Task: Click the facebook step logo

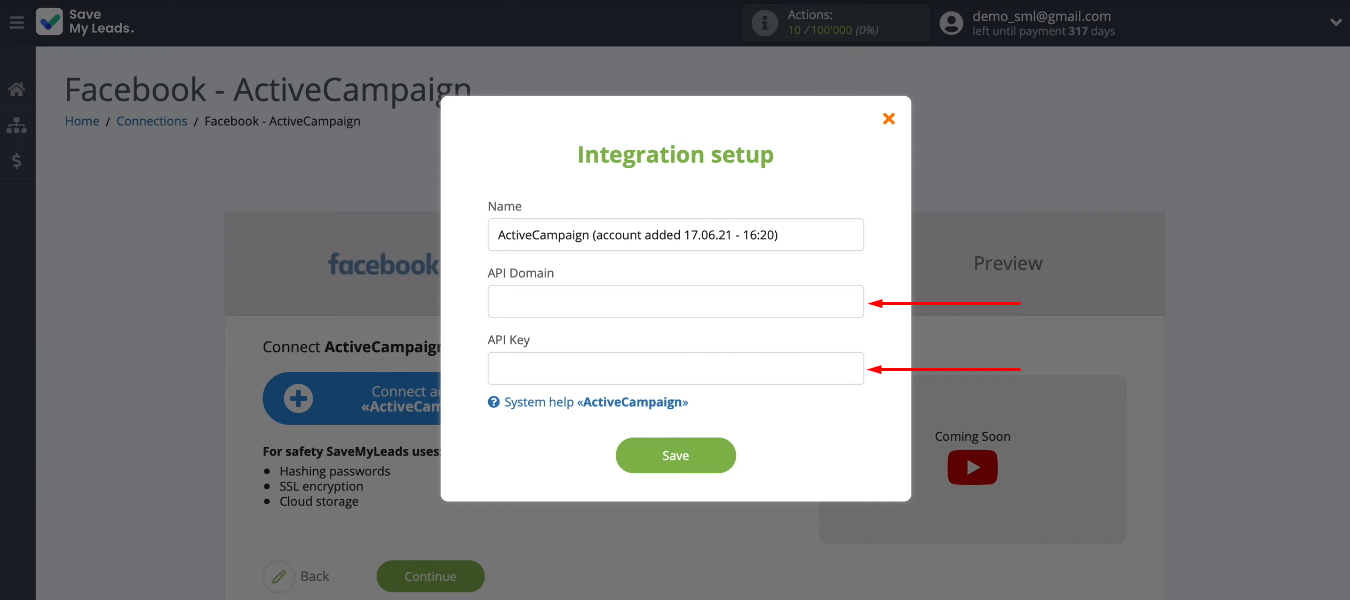Action: (383, 264)
